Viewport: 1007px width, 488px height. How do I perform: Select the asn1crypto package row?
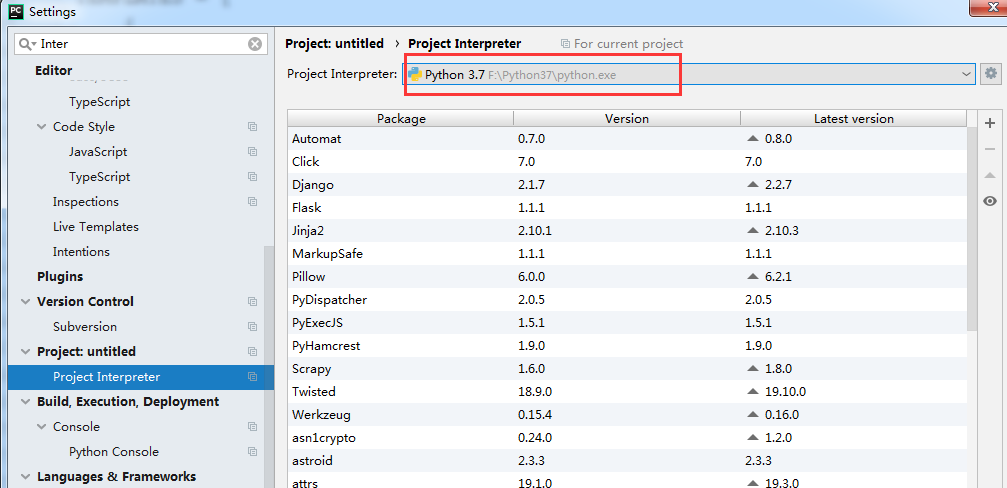[x=627, y=438]
